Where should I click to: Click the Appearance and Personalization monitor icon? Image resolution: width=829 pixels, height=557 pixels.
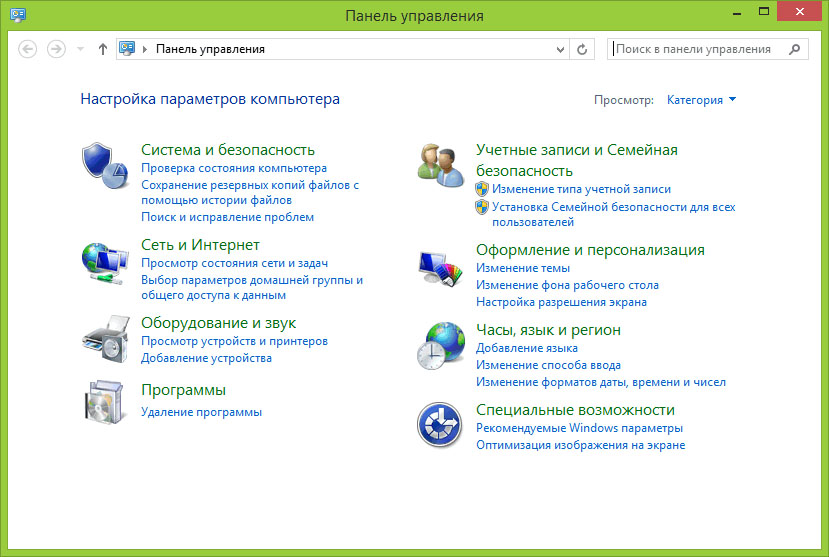(440, 267)
